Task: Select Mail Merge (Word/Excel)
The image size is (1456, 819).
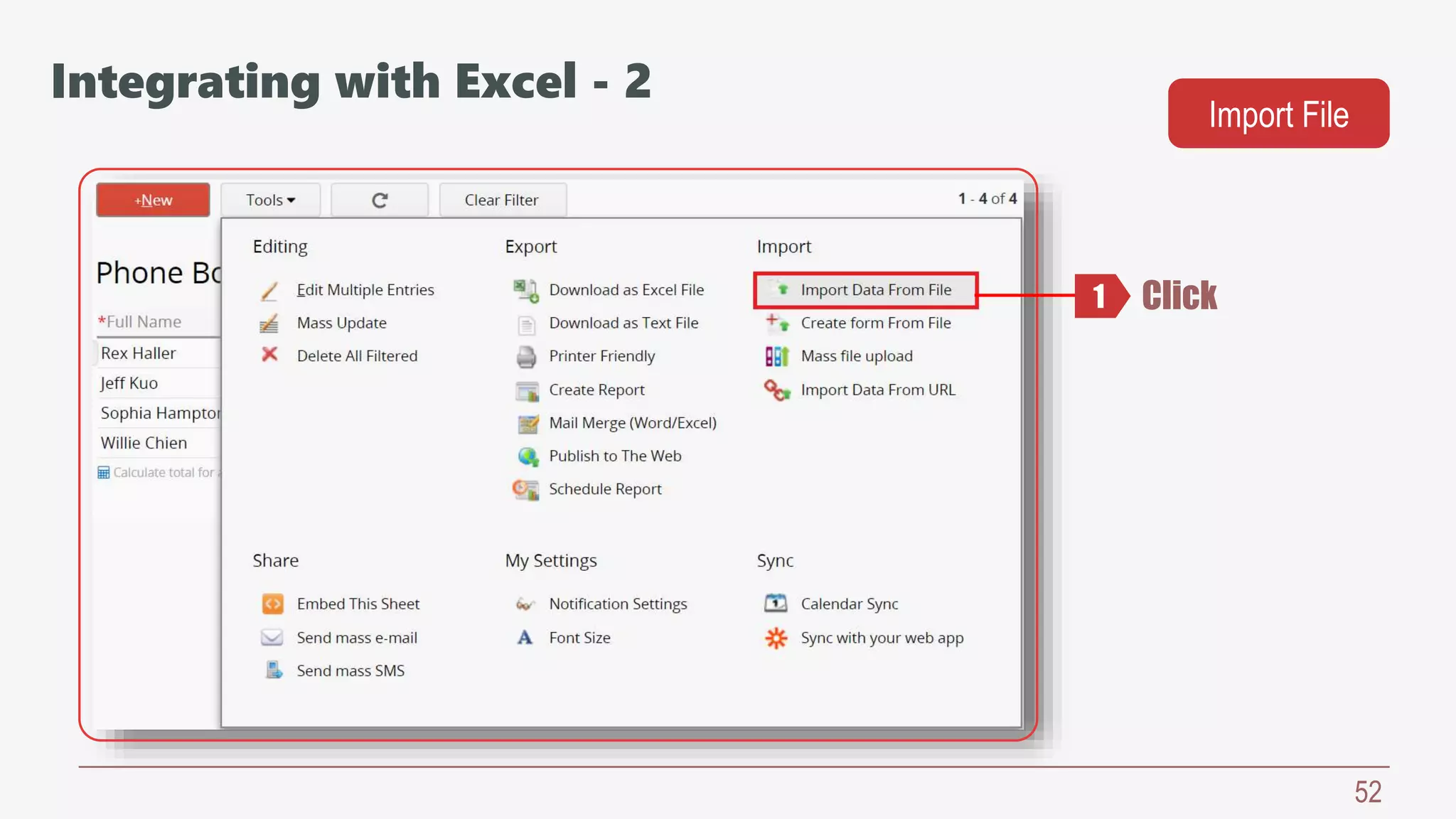Action: pyautogui.click(x=633, y=424)
